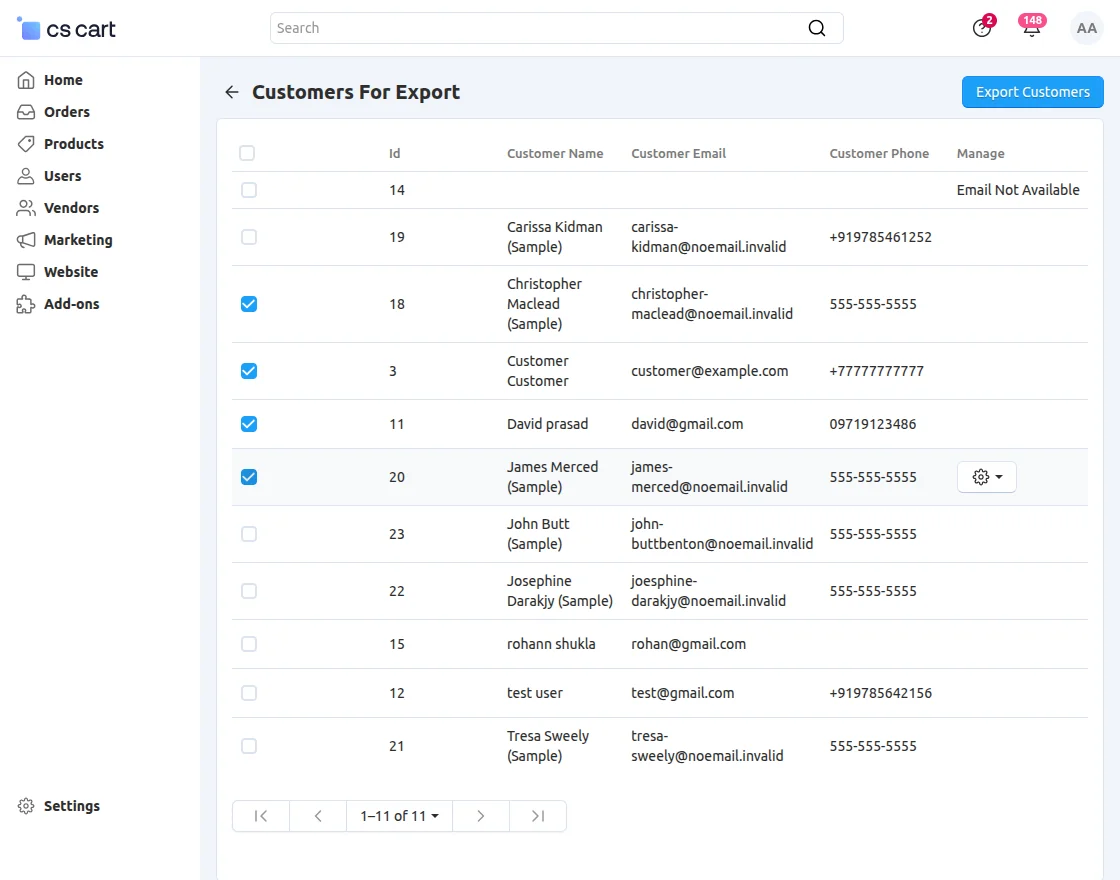The width and height of the screenshot is (1120, 880).
Task: Toggle the select-all checkbox in header
Action: click(247, 153)
